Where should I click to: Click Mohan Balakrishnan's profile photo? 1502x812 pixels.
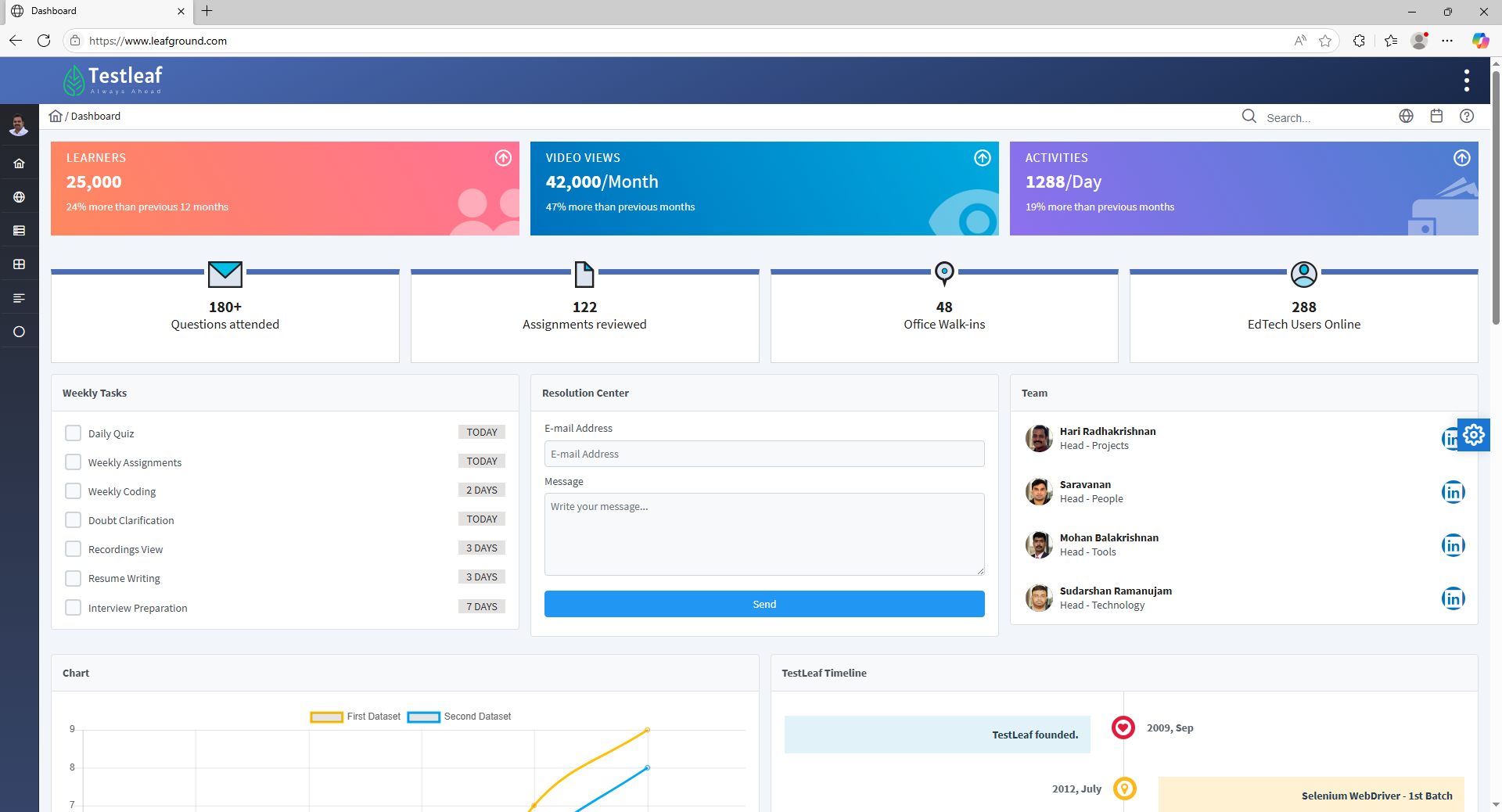click(1039, 544)
